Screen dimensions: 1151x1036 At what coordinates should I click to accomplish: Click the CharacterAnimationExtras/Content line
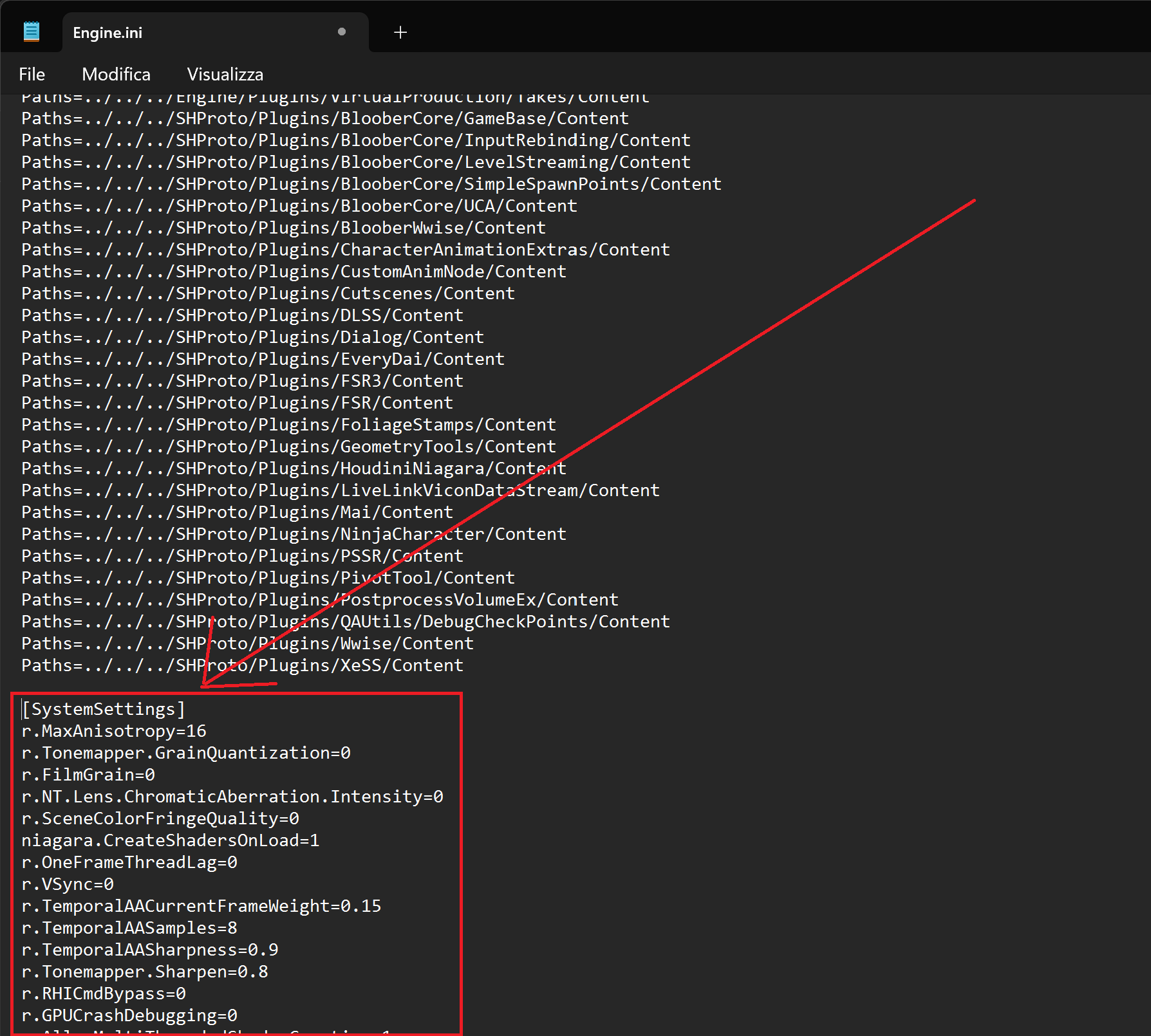pos(346,250)
